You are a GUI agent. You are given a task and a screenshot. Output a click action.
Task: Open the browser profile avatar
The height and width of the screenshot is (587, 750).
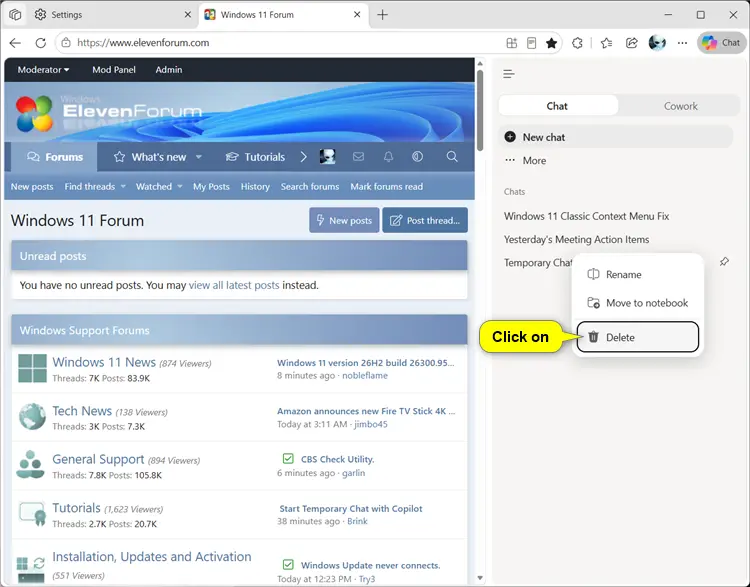coord(657,43)
